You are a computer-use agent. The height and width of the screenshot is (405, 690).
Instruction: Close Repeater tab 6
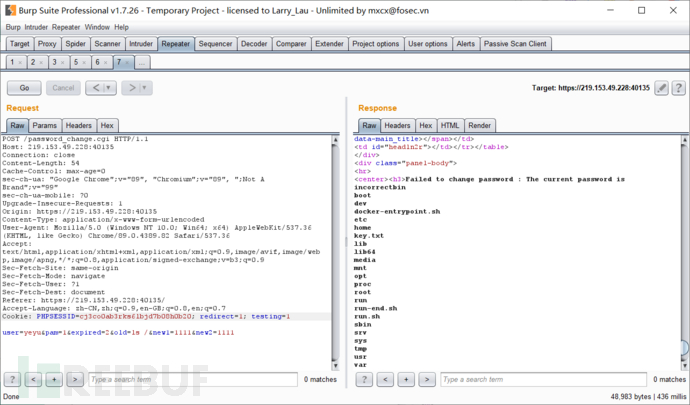(x=106, y=63)
